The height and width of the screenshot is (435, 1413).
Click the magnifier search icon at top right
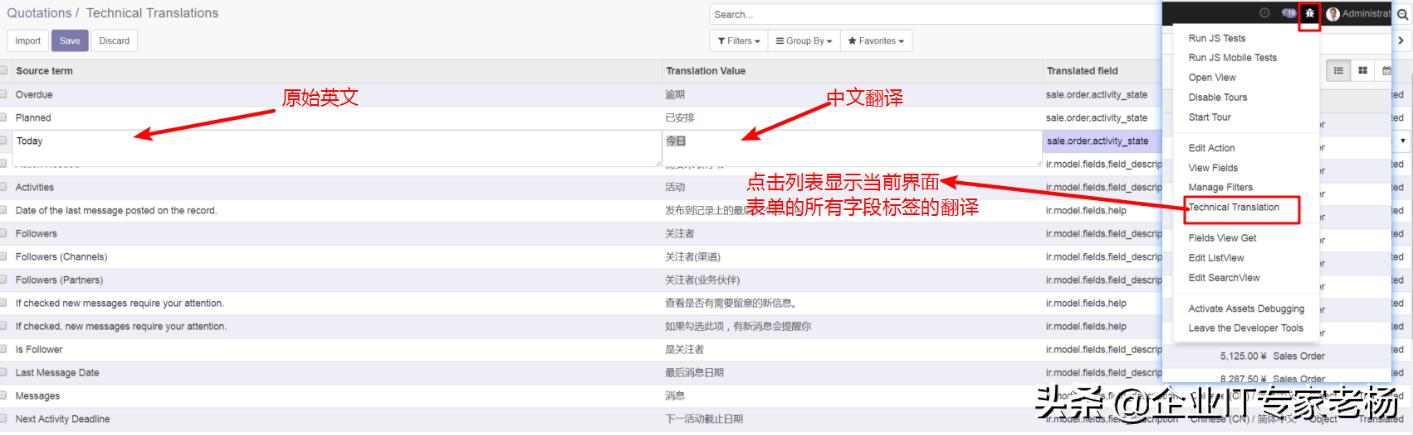click(1401, 15)
